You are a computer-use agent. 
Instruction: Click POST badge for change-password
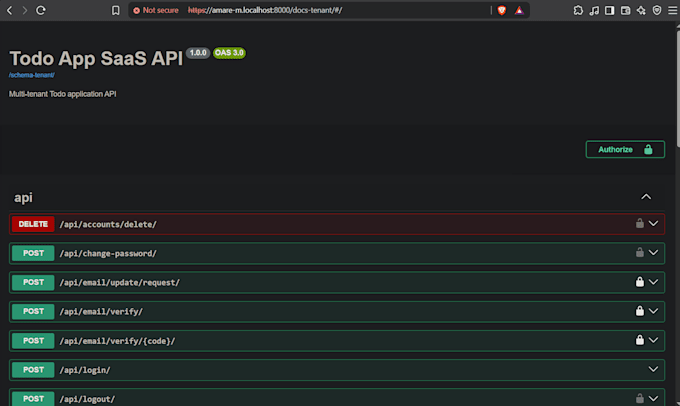click(x=33, y=253)
